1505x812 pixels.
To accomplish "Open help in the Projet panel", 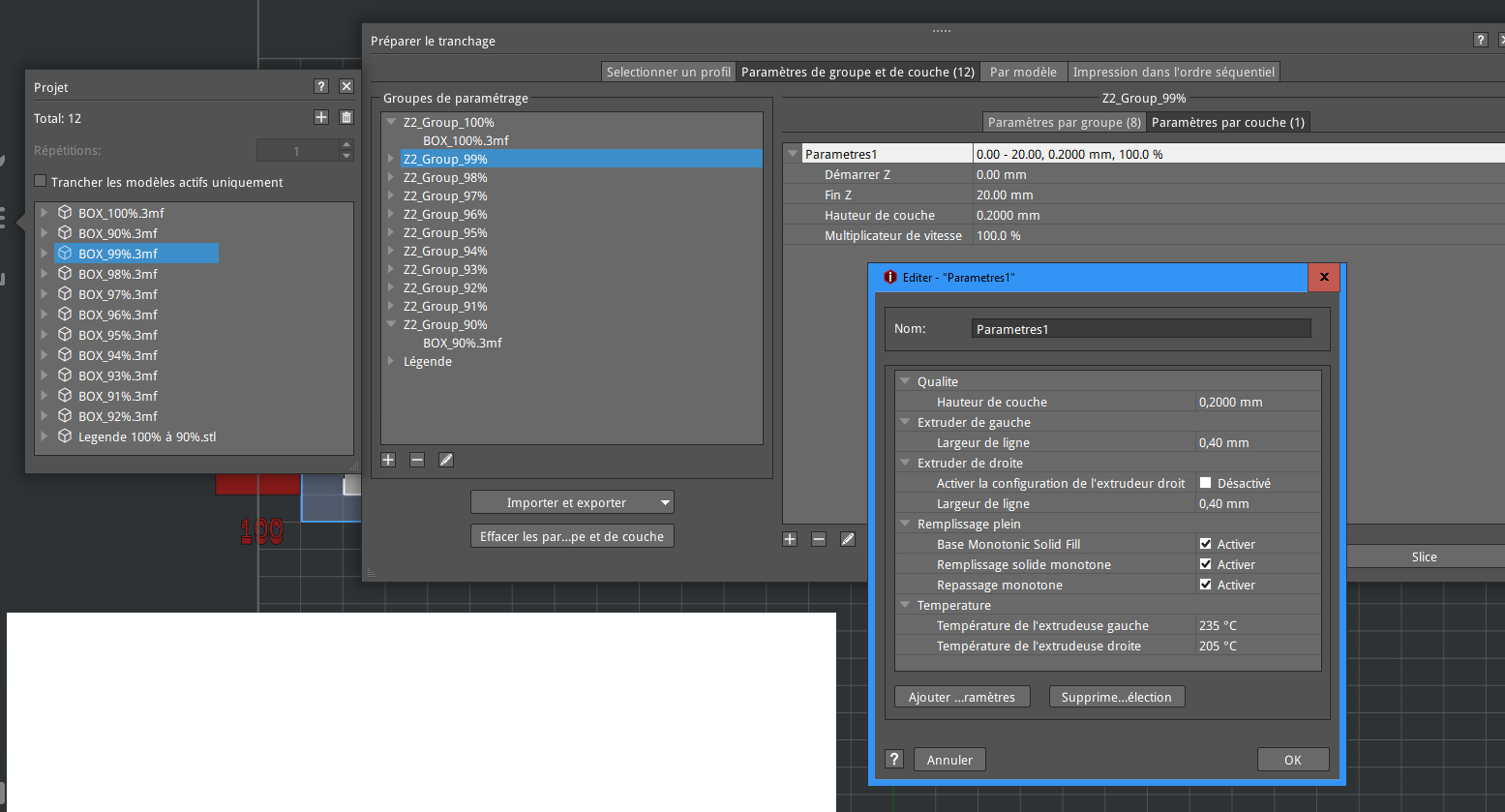I will (321, 86).
